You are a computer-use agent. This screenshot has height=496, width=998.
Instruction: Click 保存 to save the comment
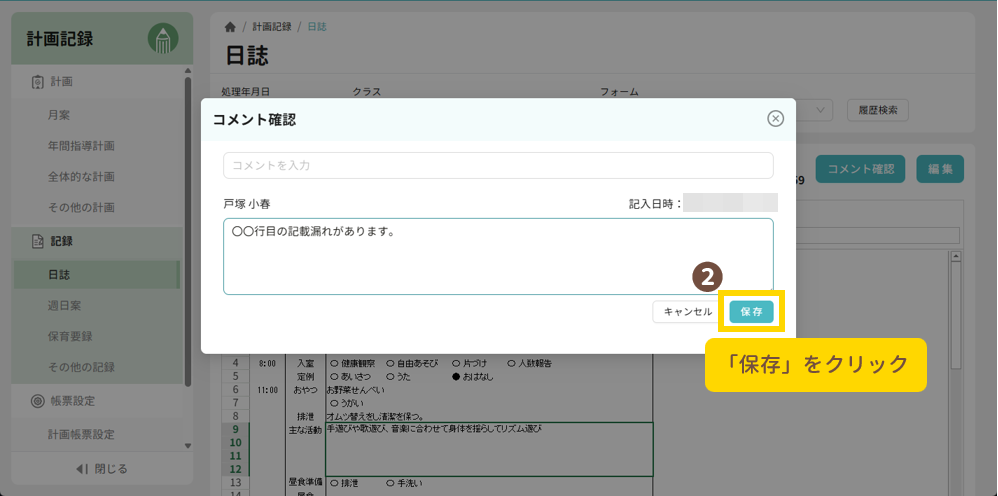tap(751, 312)
